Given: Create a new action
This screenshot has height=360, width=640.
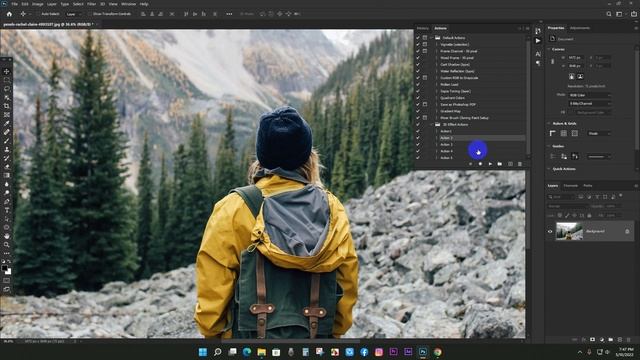Looking at the screenshot, I should (x=510, y=164).
